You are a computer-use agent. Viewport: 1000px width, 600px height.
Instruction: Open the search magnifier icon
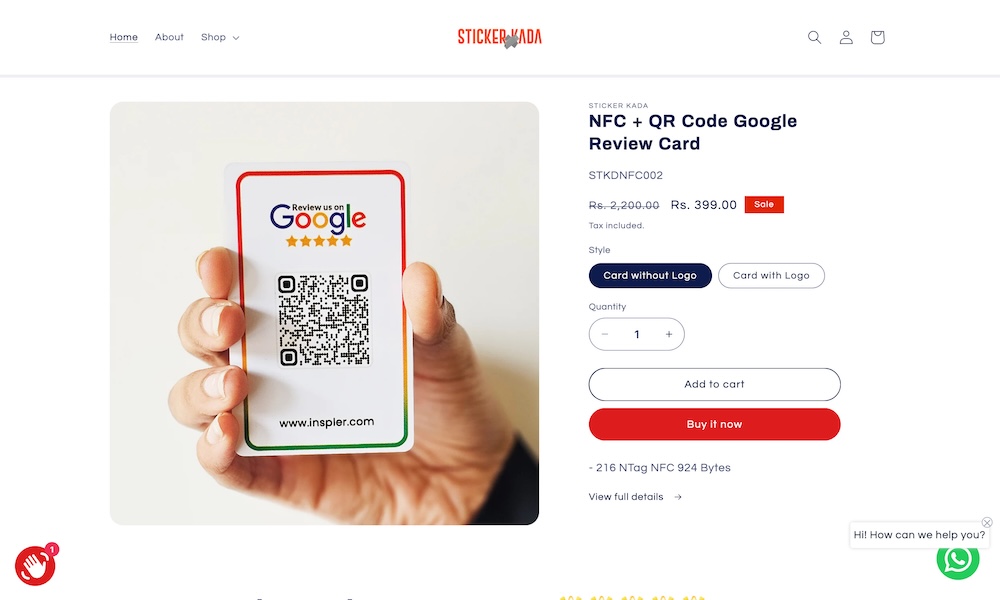tap(814, 37)
